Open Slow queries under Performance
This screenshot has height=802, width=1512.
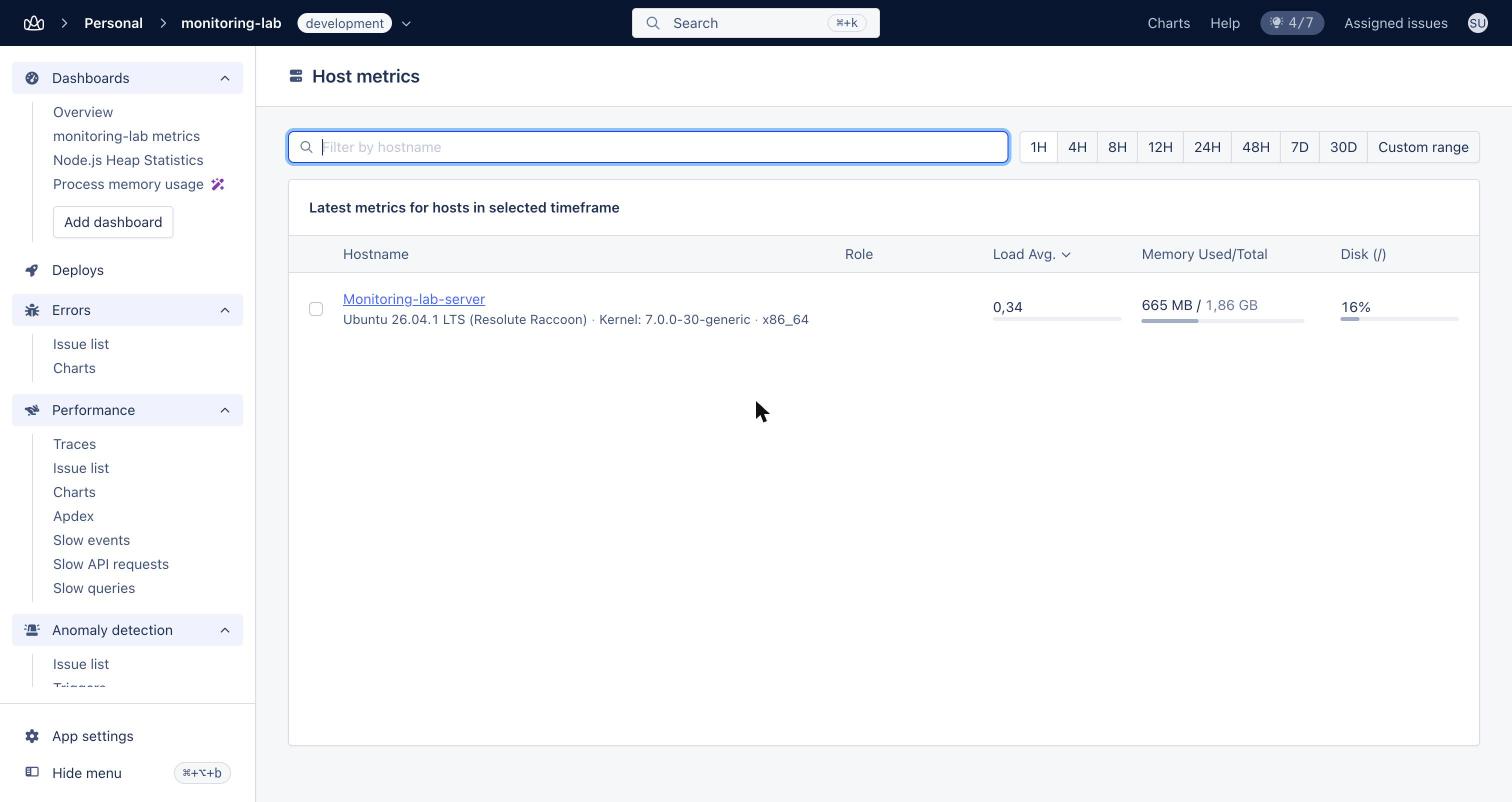coord(94,588)
